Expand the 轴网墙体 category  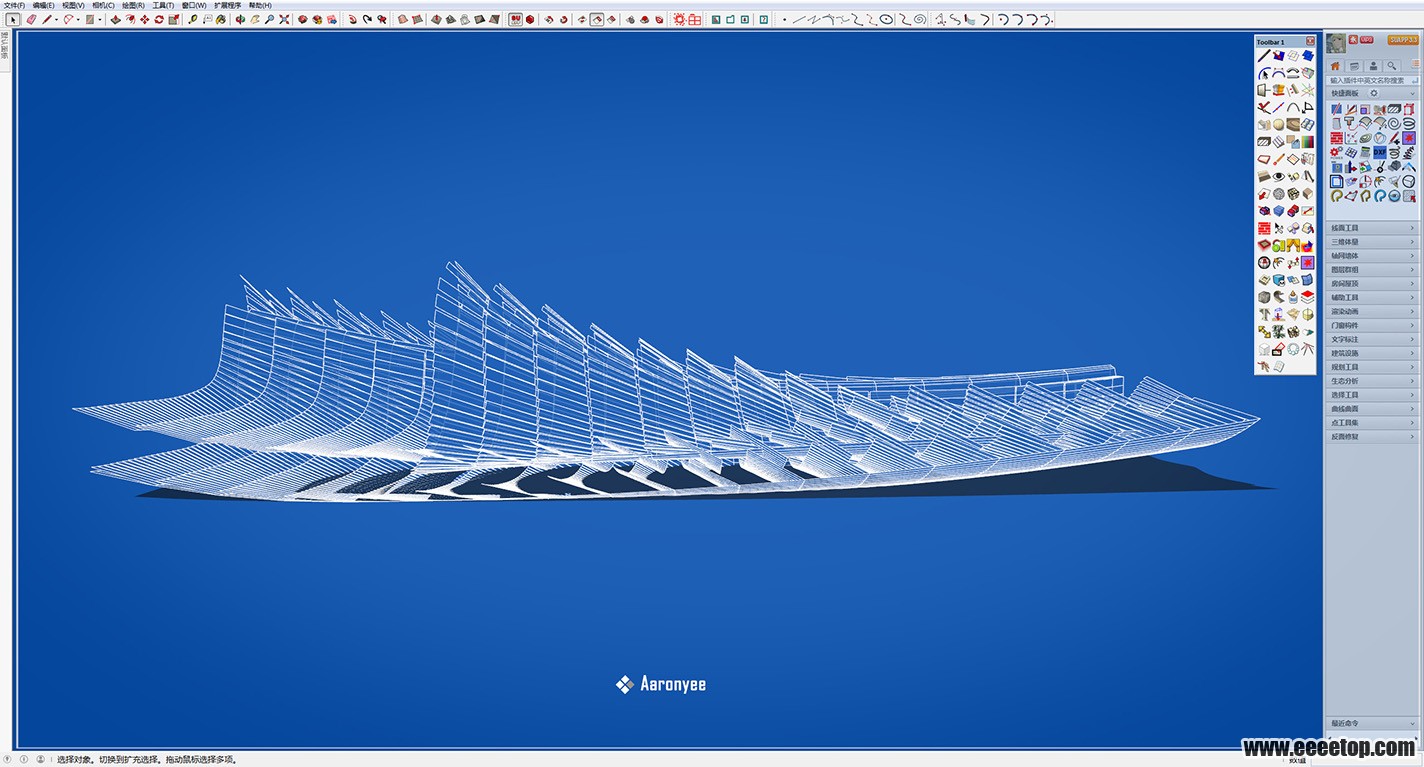1372,256
